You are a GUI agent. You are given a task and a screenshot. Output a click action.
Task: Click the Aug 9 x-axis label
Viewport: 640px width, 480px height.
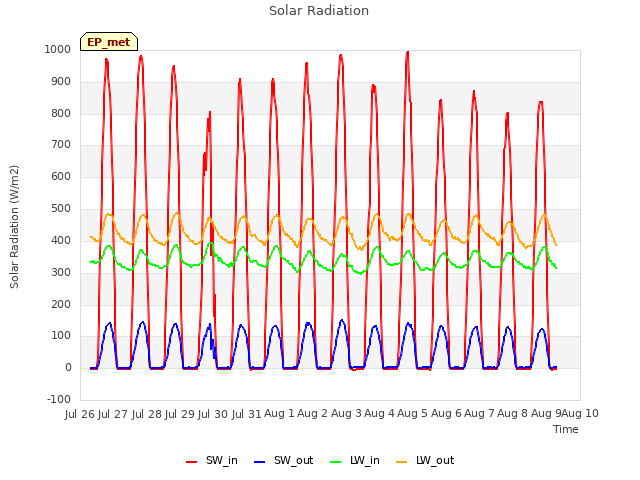[546, 414]
